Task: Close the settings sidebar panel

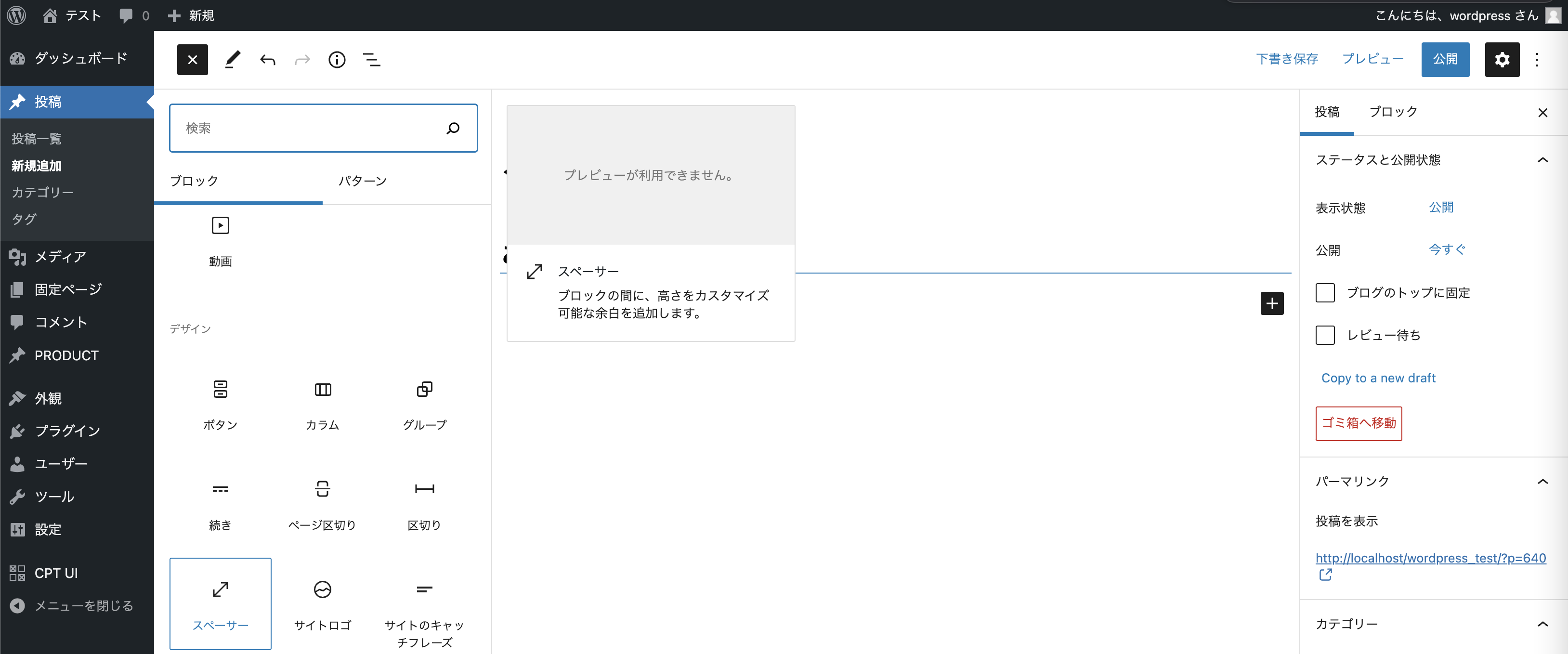Action: (x=1542, y=113)
